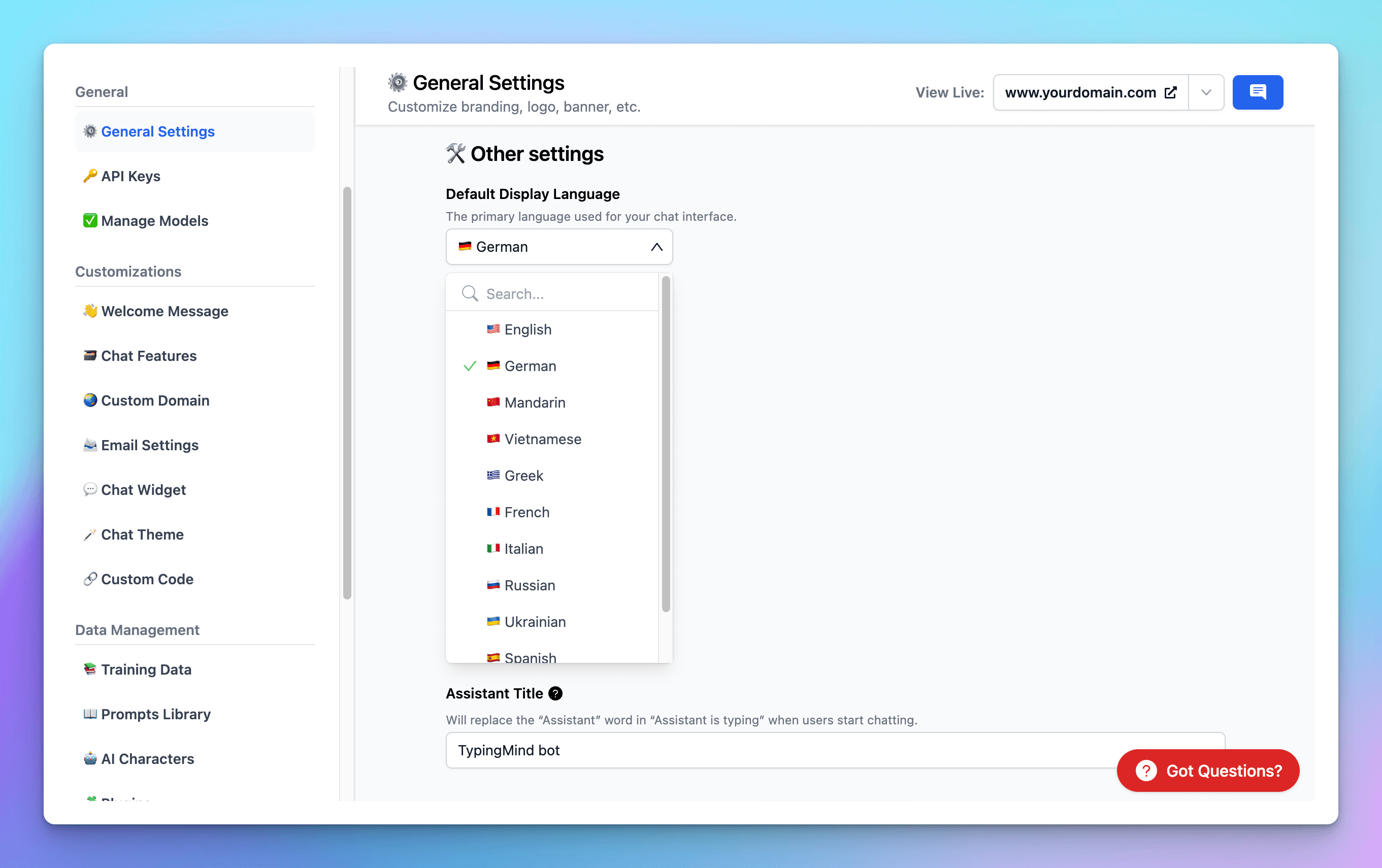Pick French in the language dropdown list

527,512
